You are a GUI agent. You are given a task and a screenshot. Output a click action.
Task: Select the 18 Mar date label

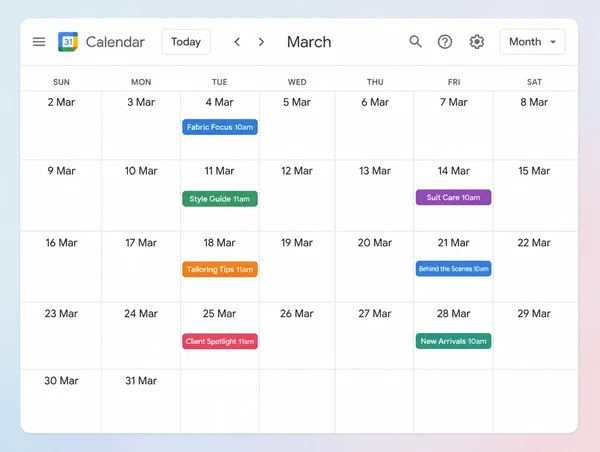click(x=219, y=243)
